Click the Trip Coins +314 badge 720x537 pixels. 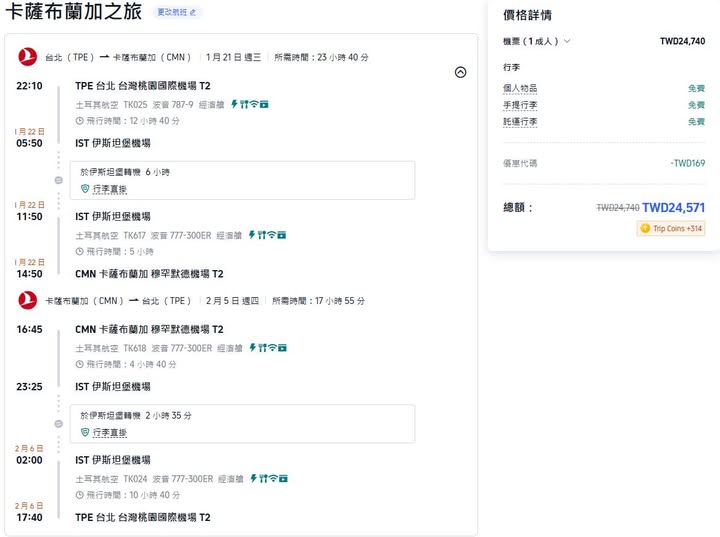(671, 229)
